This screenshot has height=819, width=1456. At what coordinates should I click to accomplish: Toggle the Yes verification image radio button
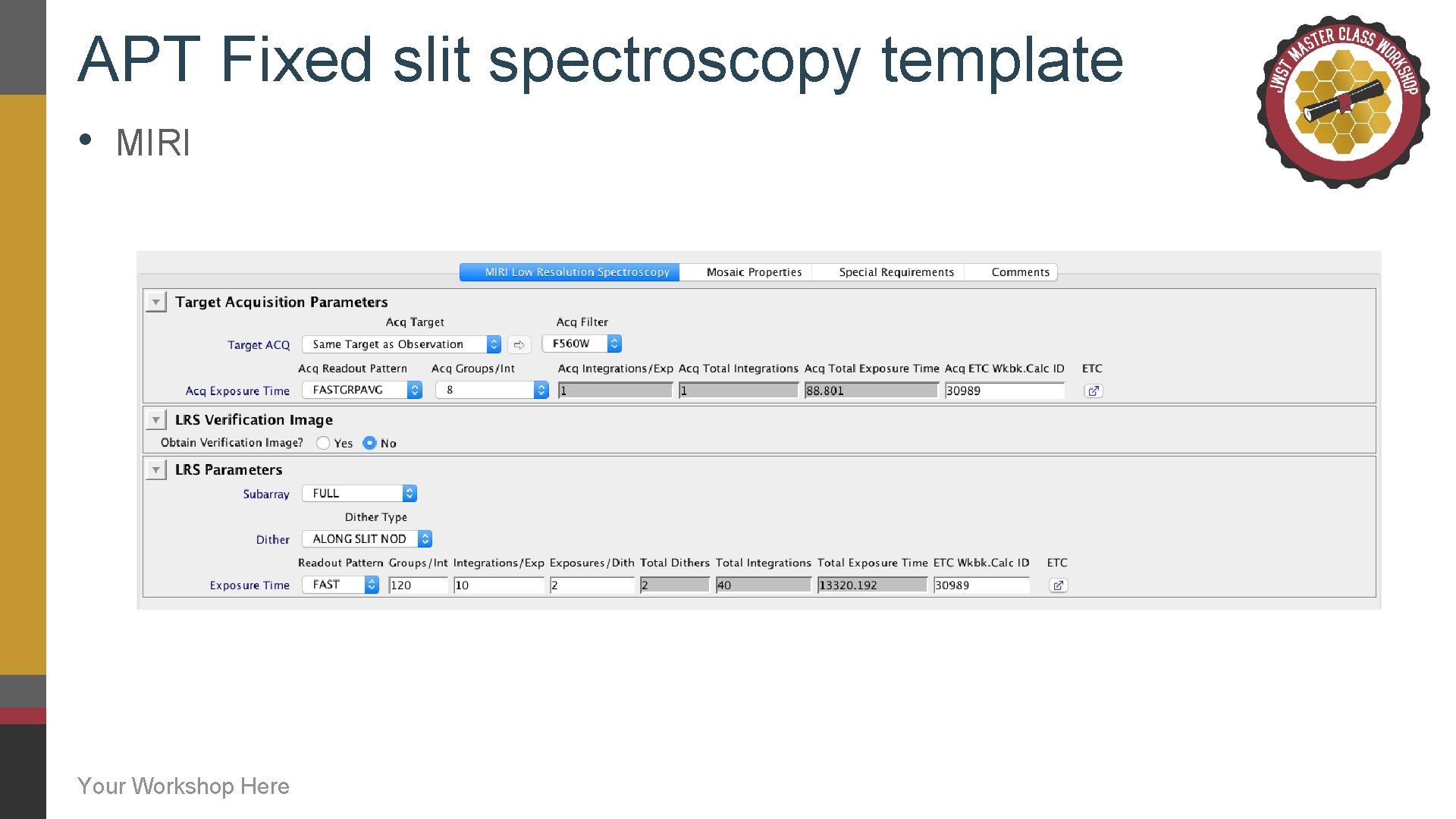tap(322, 442)
